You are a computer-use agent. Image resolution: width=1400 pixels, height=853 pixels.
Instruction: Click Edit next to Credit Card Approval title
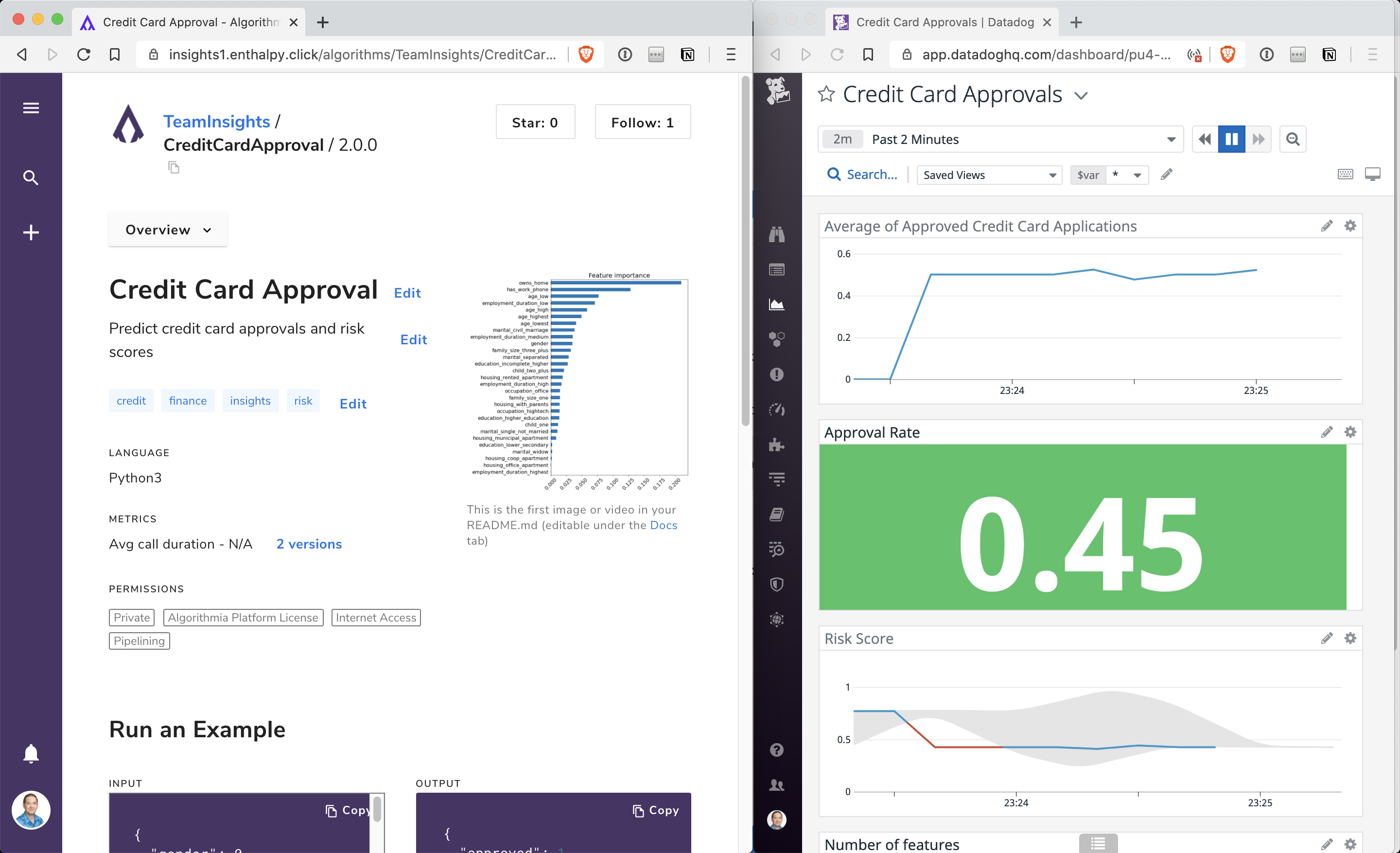point(407,293)
